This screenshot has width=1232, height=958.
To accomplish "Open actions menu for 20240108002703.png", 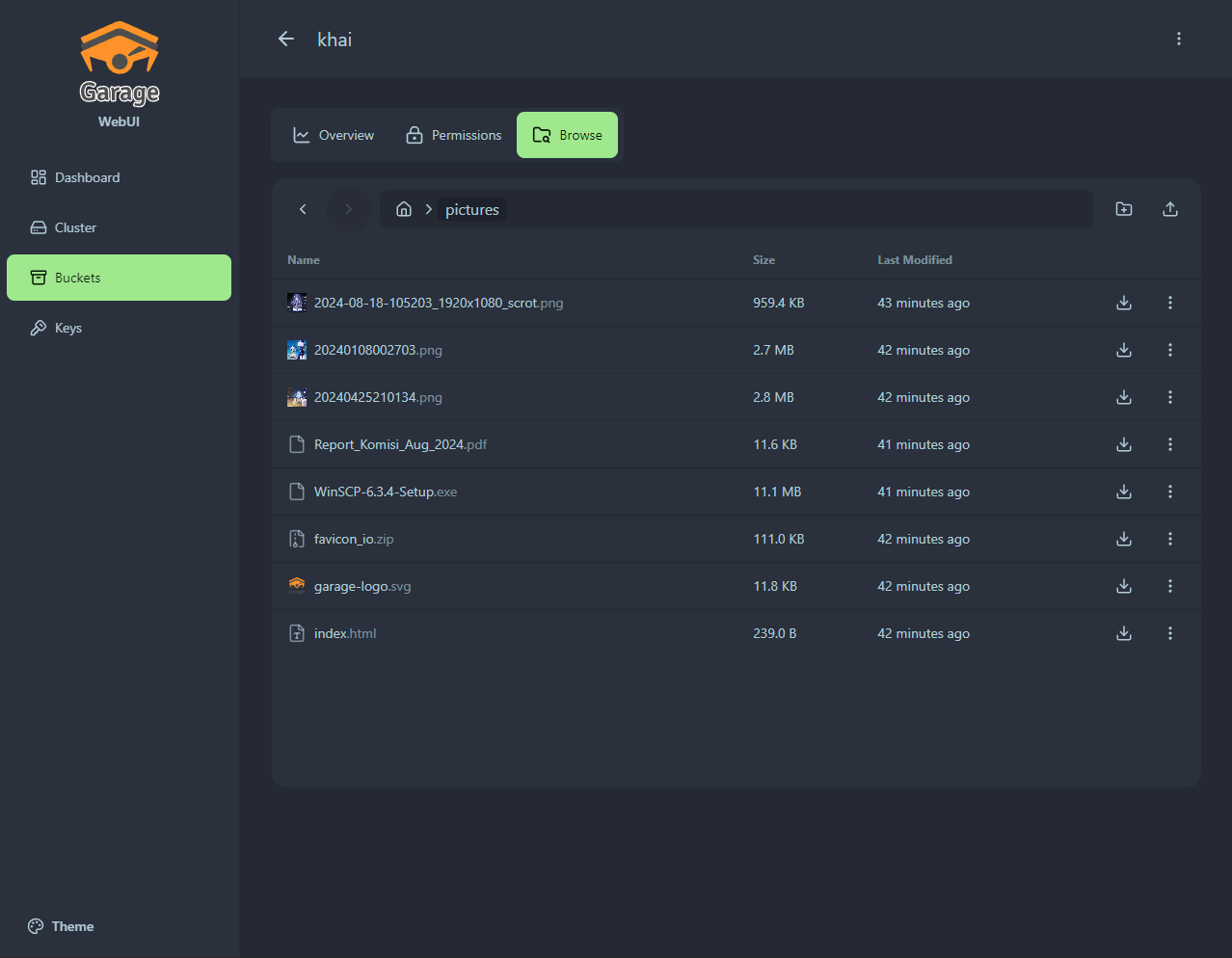I will click(1169, 350).
